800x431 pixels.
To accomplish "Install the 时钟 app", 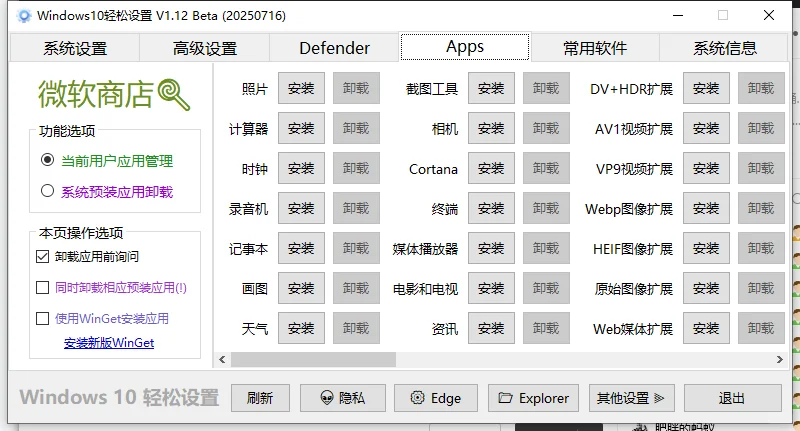I will click(301, 168).
